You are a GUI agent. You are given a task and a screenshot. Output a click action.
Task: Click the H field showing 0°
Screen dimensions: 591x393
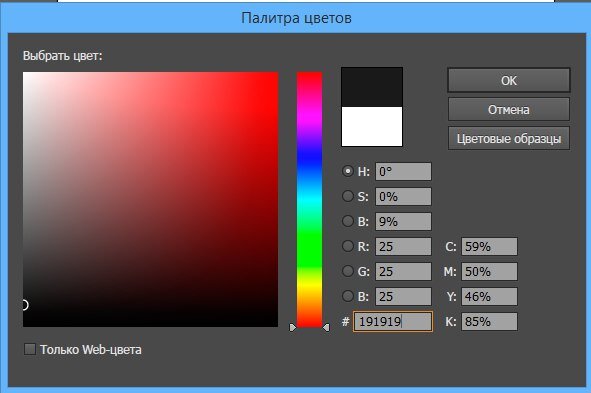pyautogui.click(x=403, y=171)
